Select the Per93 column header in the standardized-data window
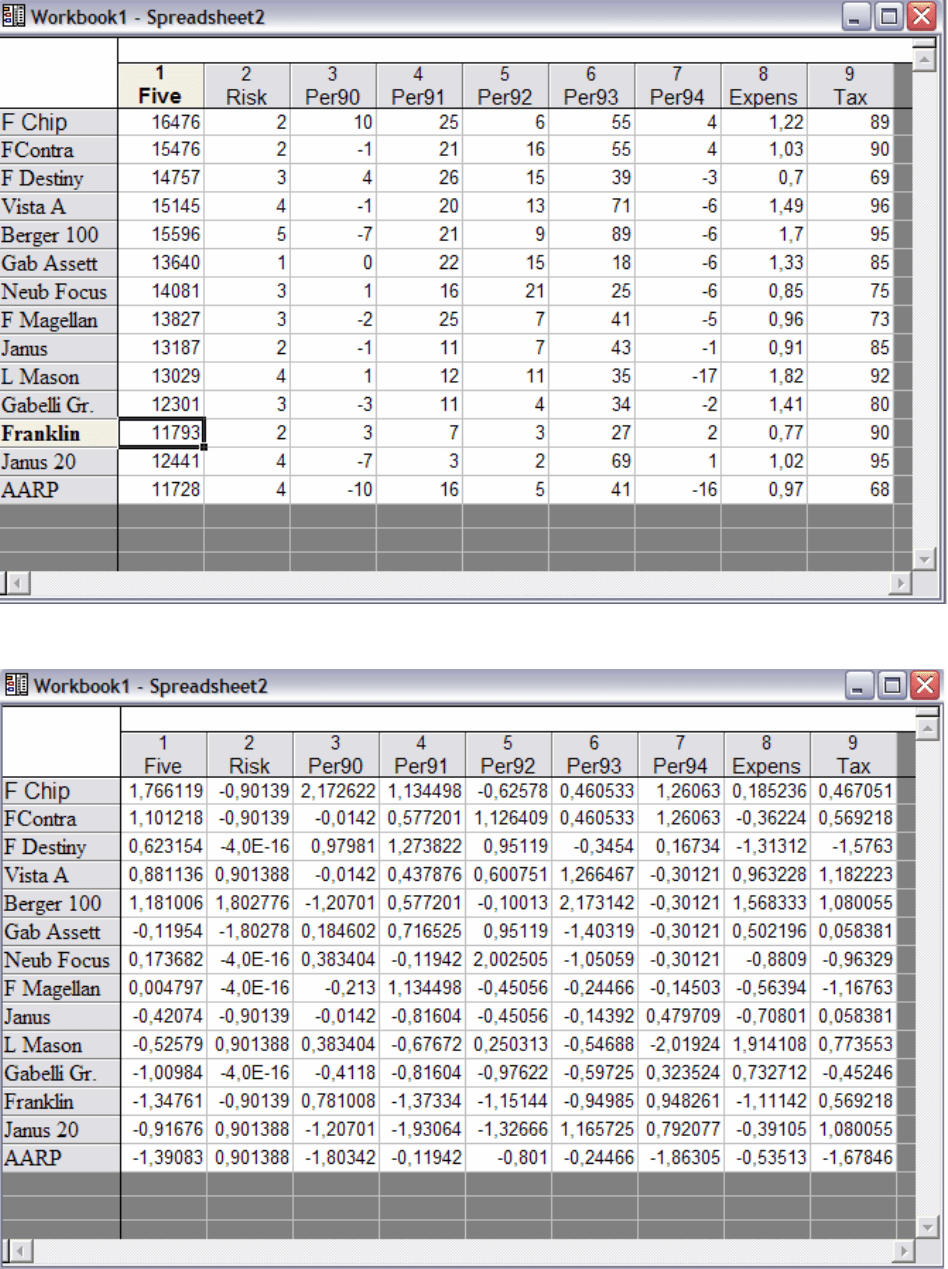The image size is (948, 1269). [594, 755]
